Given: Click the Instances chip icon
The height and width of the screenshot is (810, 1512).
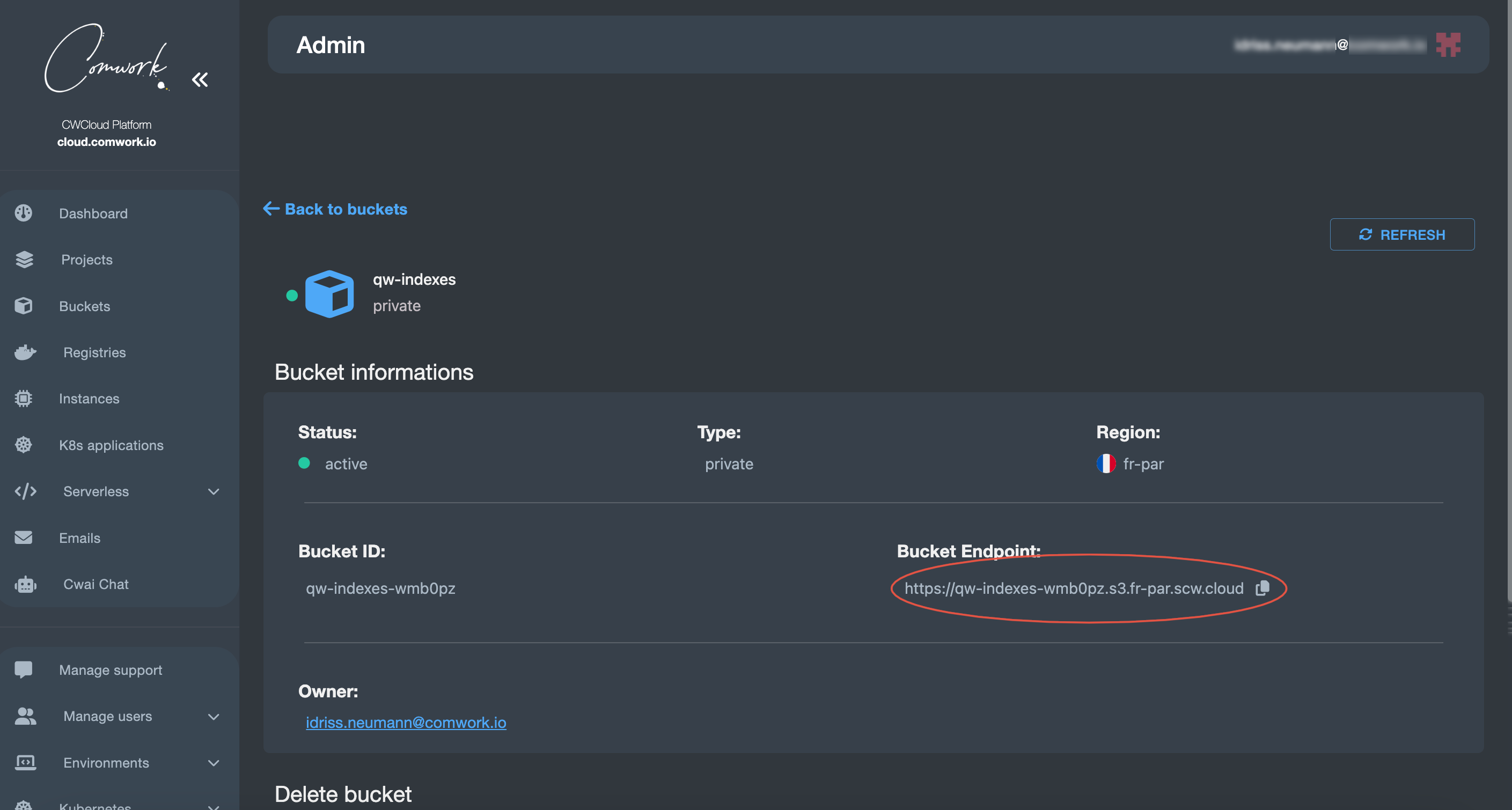Looking at the screenshot, I should click(24, 399).
